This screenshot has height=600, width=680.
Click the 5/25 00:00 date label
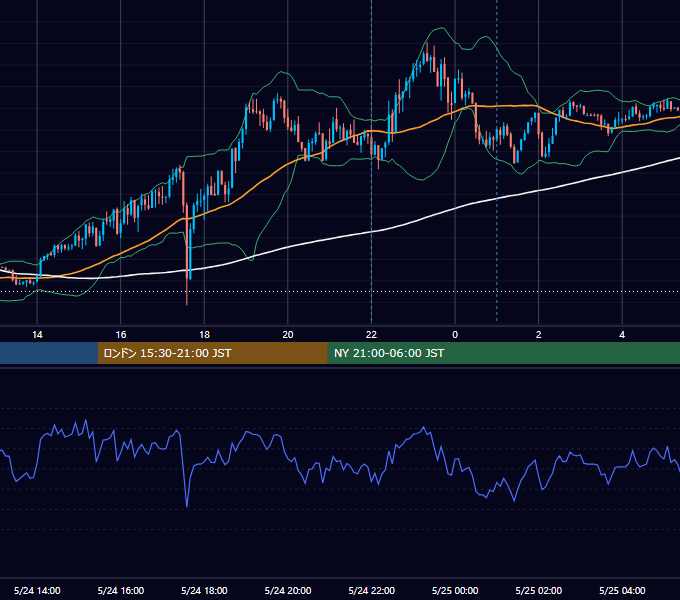(455, 590)
